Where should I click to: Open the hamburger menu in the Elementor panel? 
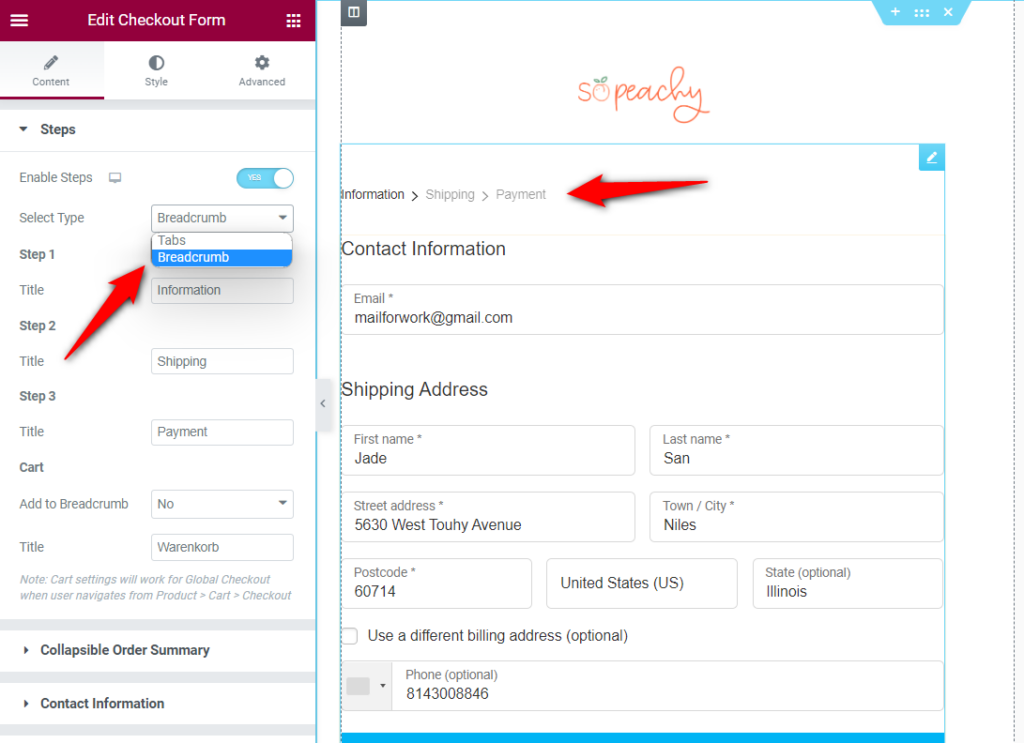click(x=19, y=20)
